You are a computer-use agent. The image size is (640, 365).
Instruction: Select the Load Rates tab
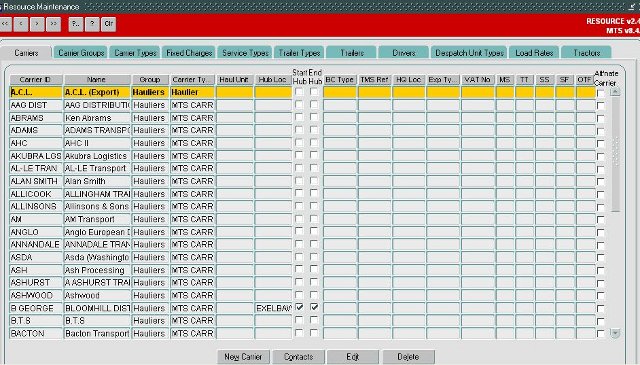tap(534, 53)
